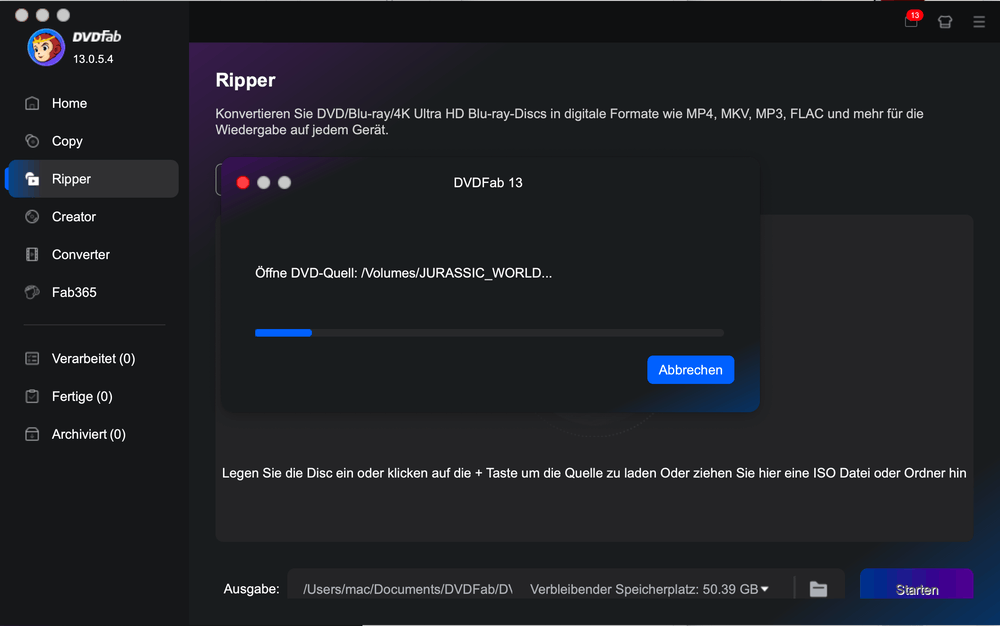1000x626 pixels.
Task: Click the disc loading progress bar
Action: pos(489,333)
